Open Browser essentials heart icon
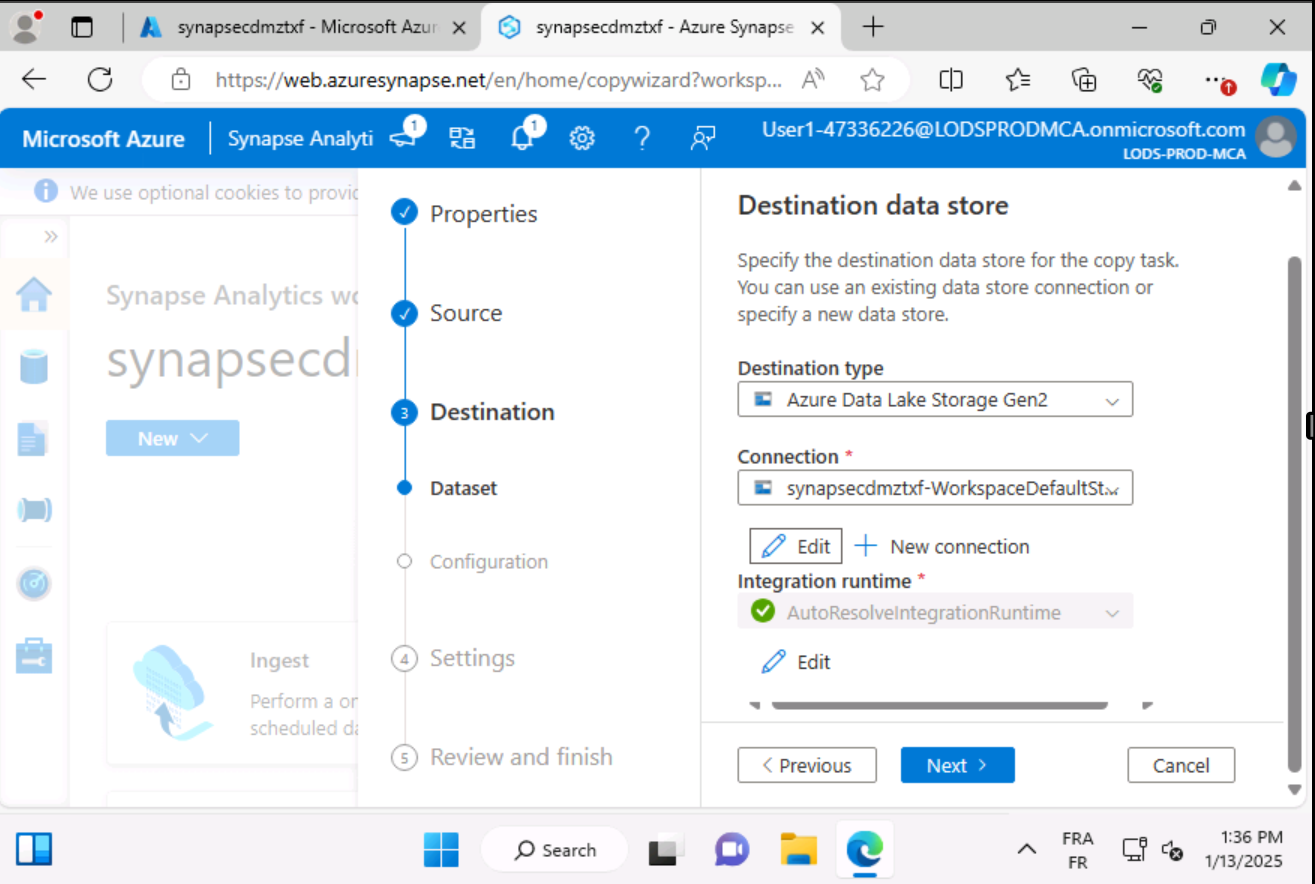Screen dimensions: 1315x884 (1150, 80)
